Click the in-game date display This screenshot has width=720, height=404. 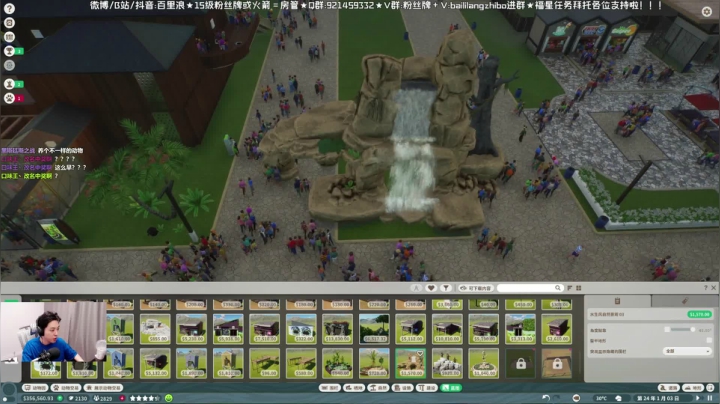(658, 398)
